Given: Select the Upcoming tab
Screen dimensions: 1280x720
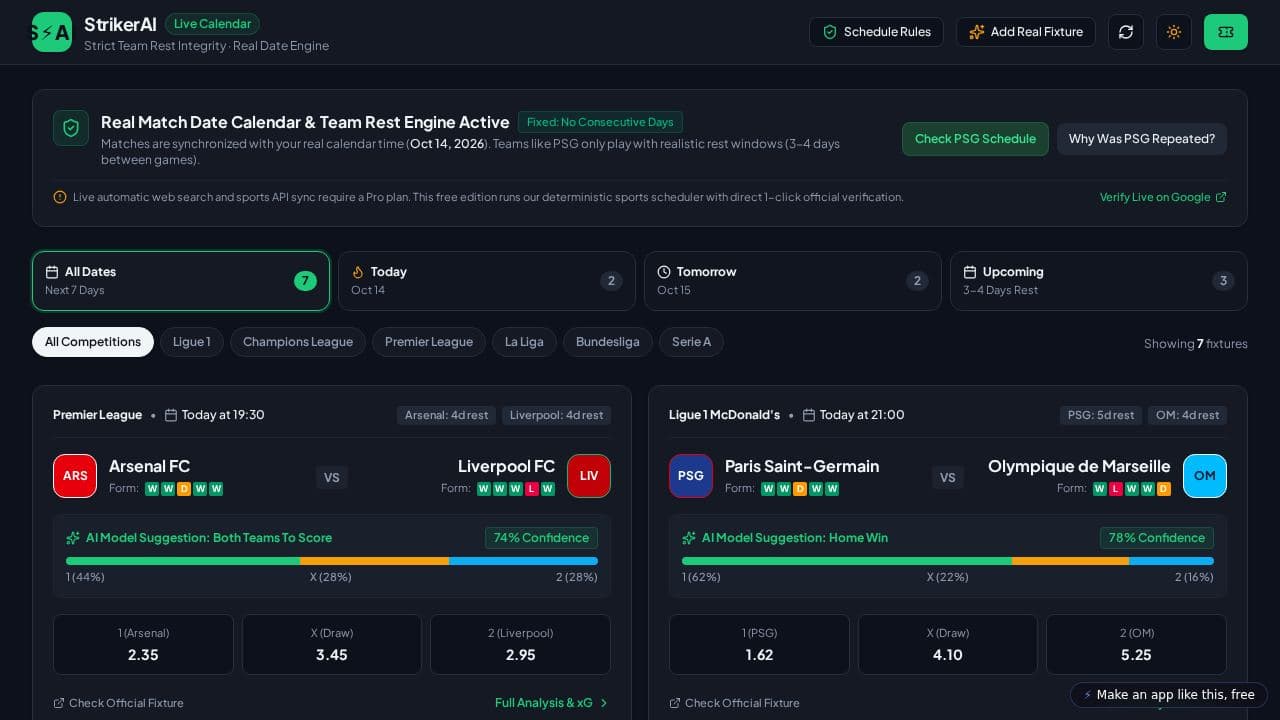Looking at the screenshot, I should pyautogui.click(x=1099, y=281).
